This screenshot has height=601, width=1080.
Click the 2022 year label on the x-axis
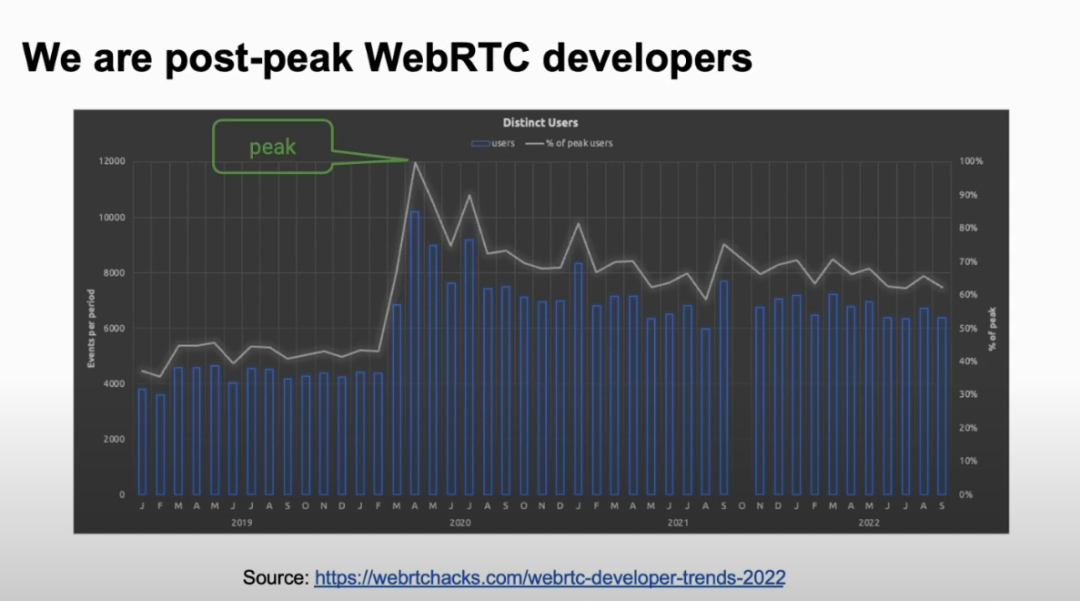[x=869, y=523]
